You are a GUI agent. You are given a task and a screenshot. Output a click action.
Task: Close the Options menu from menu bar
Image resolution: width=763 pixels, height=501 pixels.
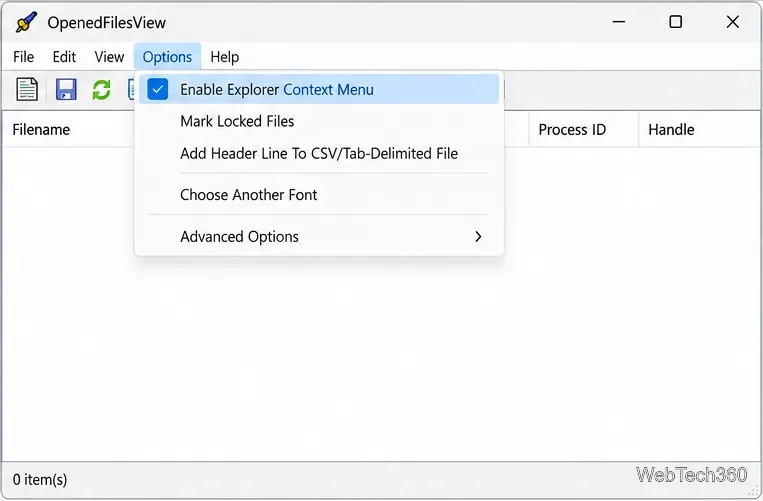point(167,57)
